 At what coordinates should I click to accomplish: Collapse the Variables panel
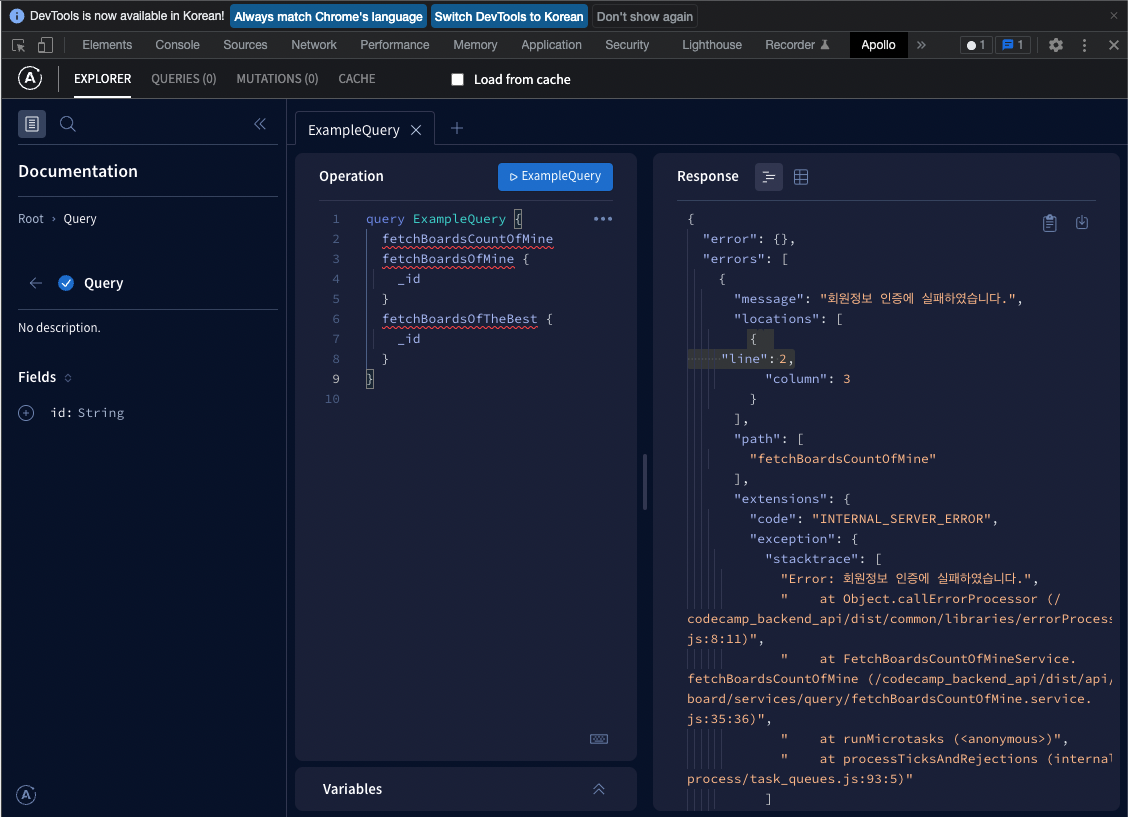(x=598, y=789)
